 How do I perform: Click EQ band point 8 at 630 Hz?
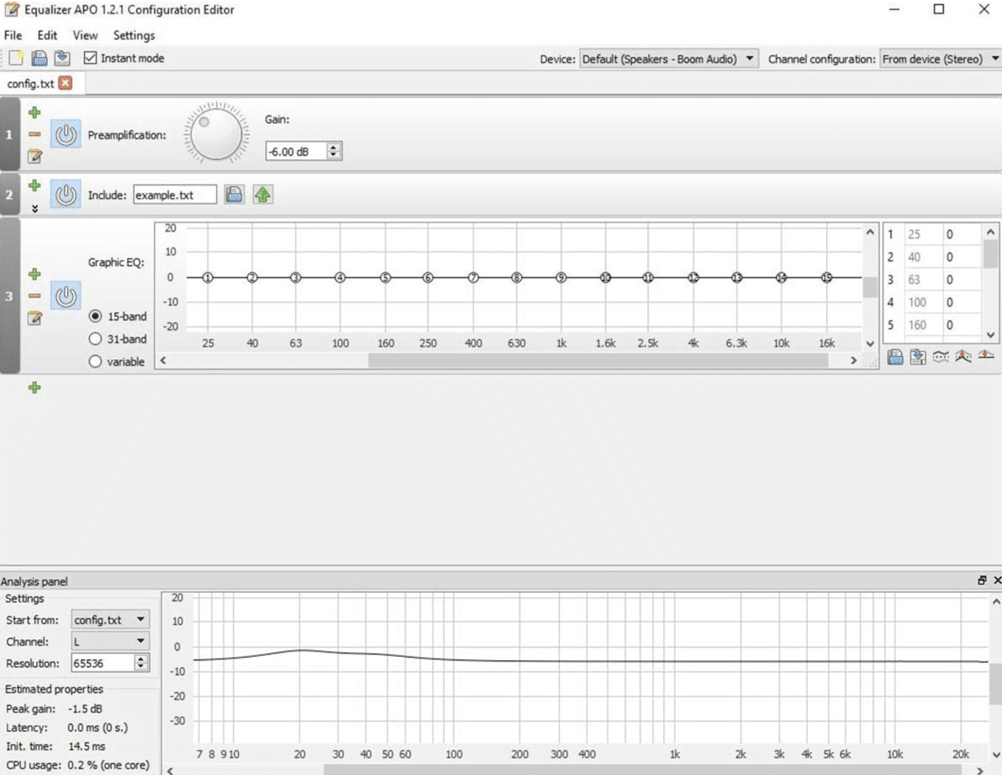point(516,277)
